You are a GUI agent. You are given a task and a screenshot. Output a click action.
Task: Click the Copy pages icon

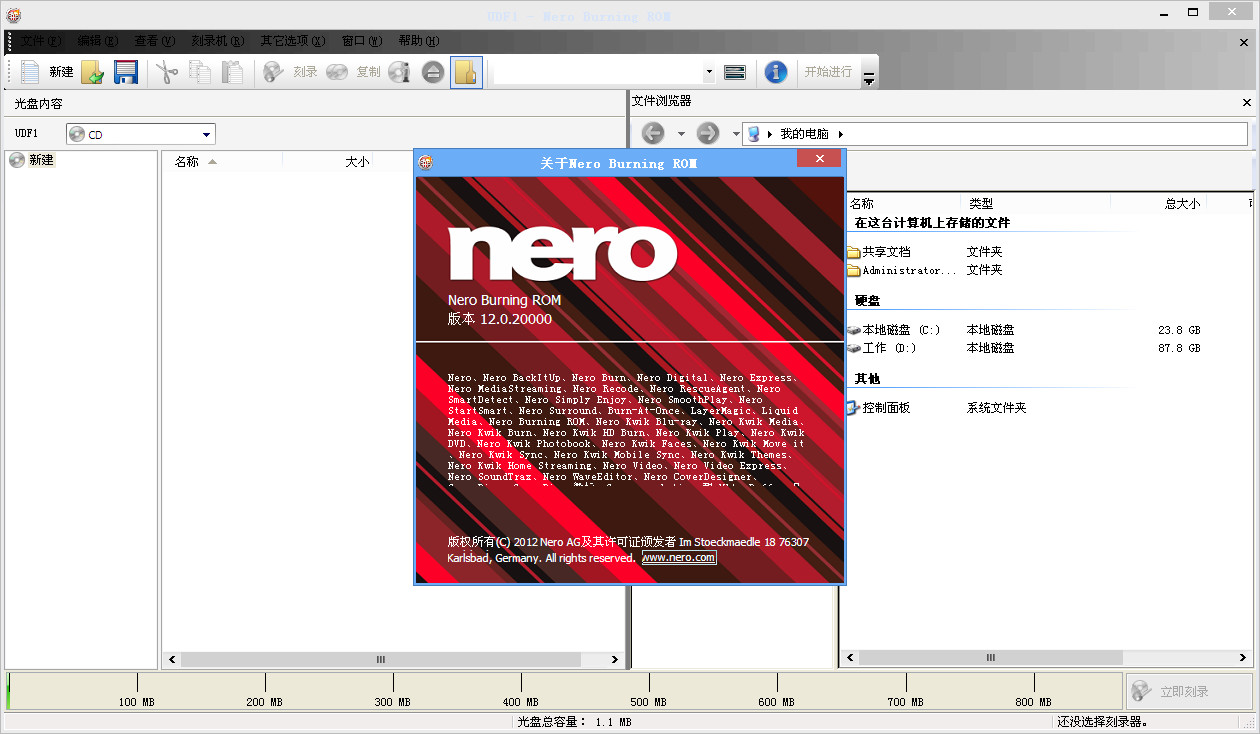(x=199, y=71)
